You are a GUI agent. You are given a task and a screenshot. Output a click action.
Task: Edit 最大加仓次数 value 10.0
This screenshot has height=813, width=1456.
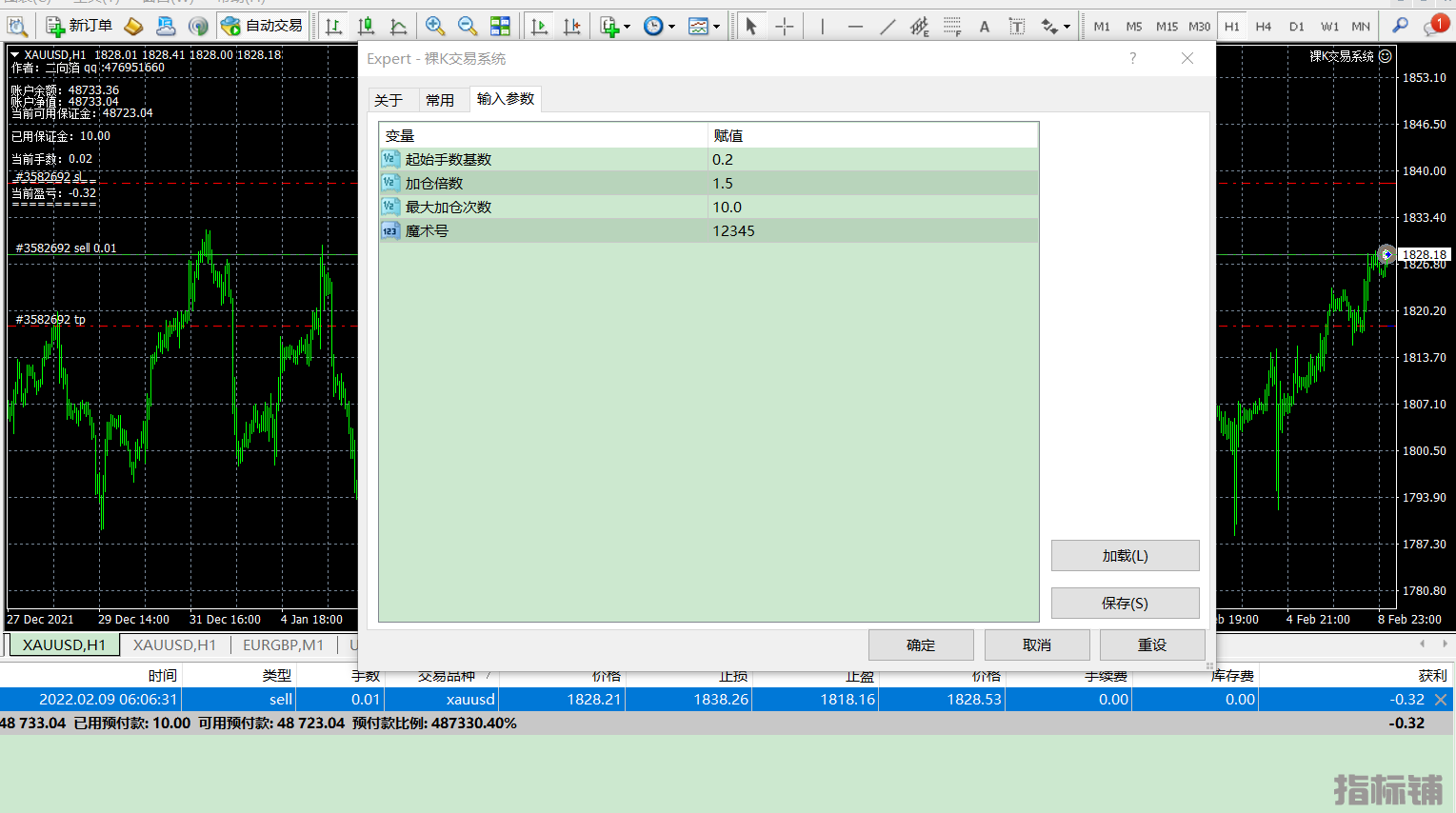tap(872, 207)
